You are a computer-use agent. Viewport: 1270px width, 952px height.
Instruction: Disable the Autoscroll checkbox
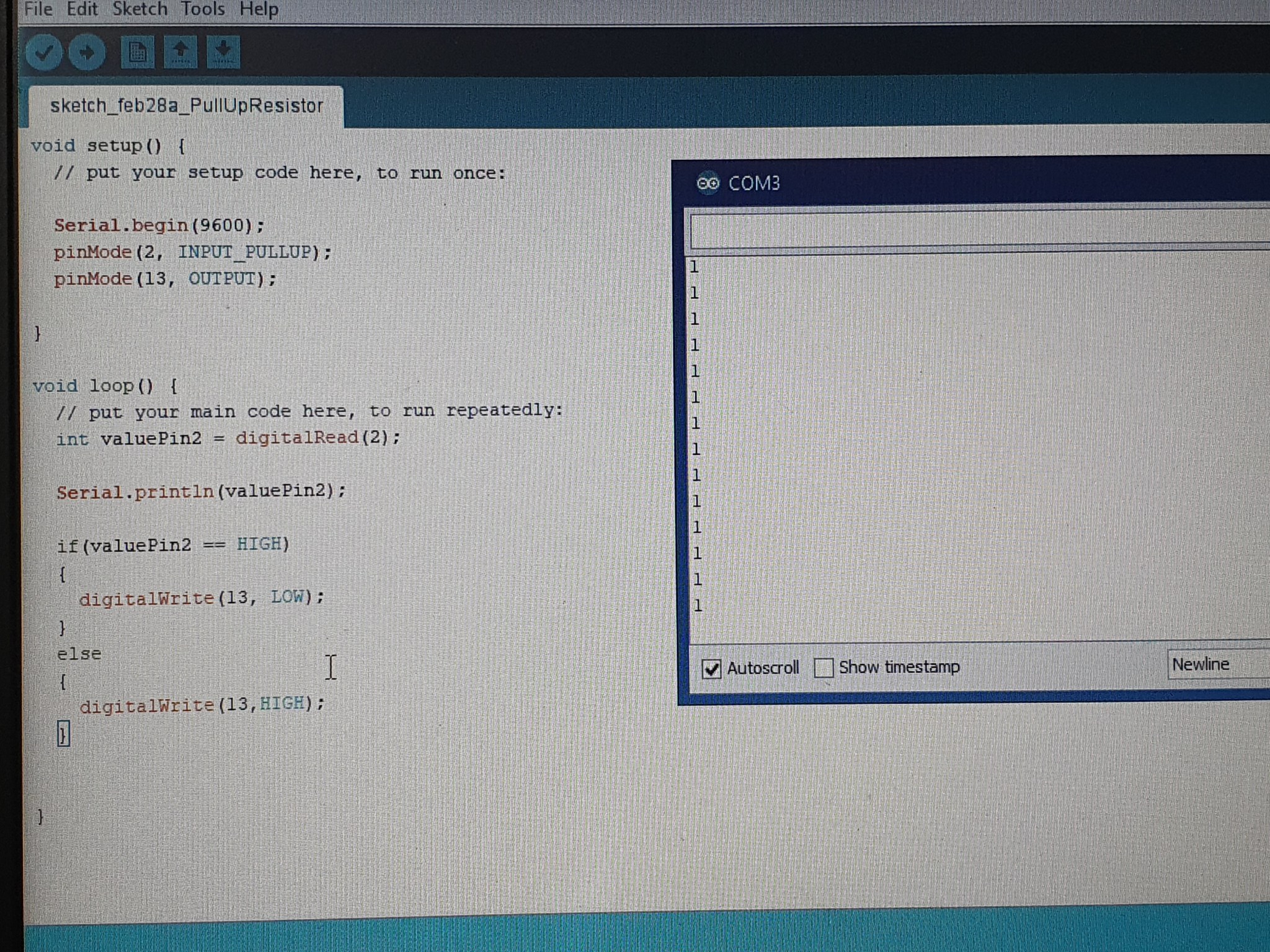point(712,668)
